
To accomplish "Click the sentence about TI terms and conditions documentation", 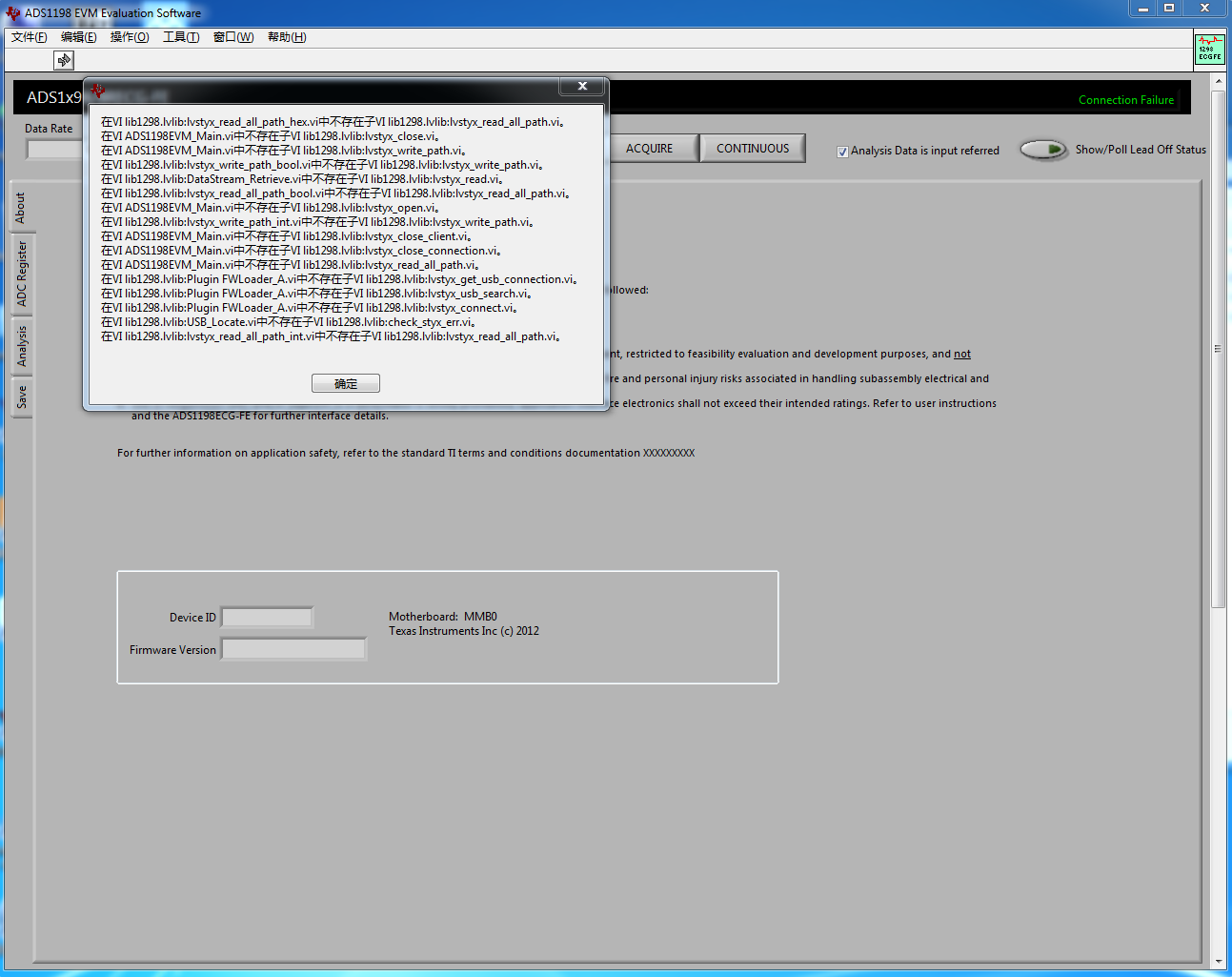I will coord(406,453).
